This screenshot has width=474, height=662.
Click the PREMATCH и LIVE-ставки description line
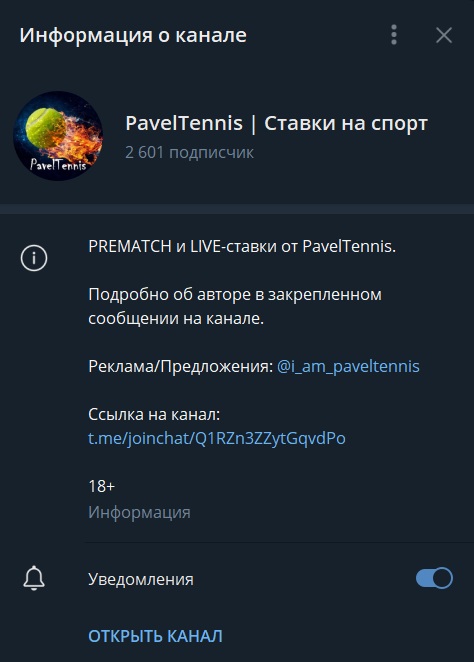tap(242, 246)
